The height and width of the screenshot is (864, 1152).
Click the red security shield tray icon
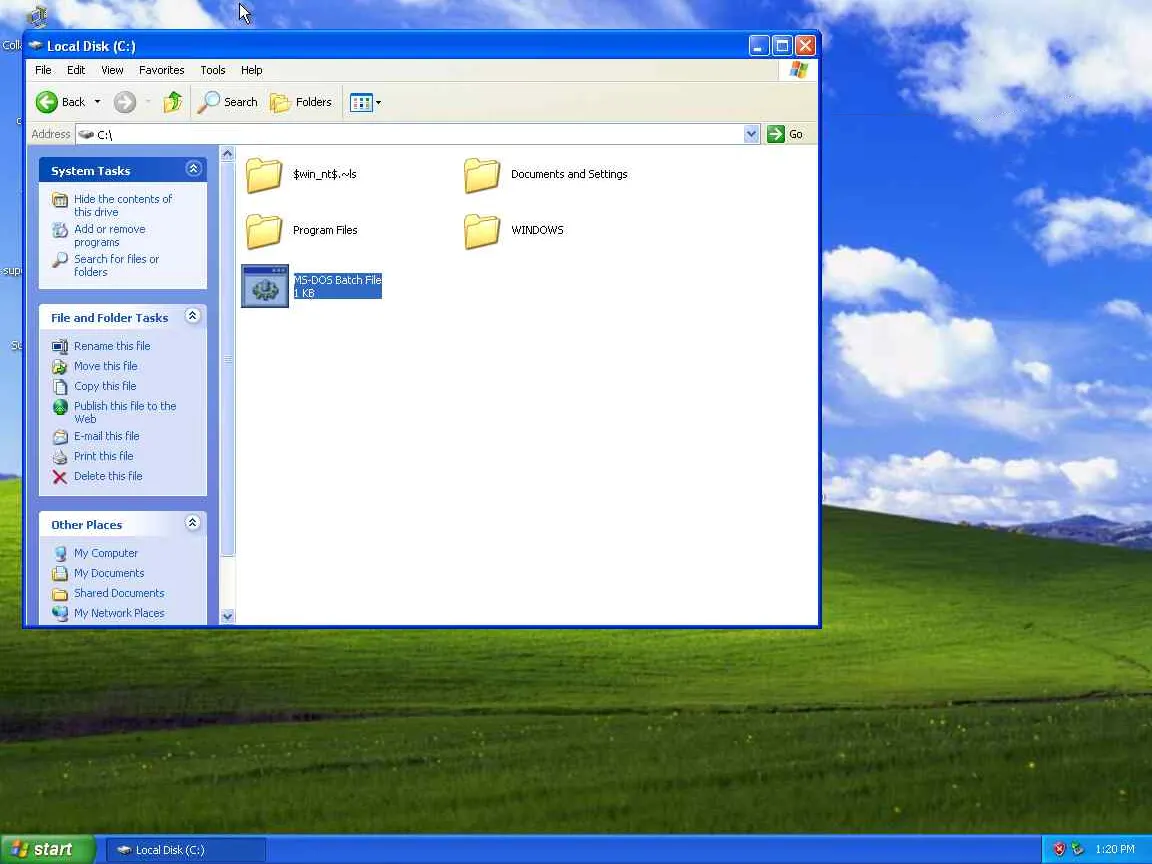tap(1059, 849)
